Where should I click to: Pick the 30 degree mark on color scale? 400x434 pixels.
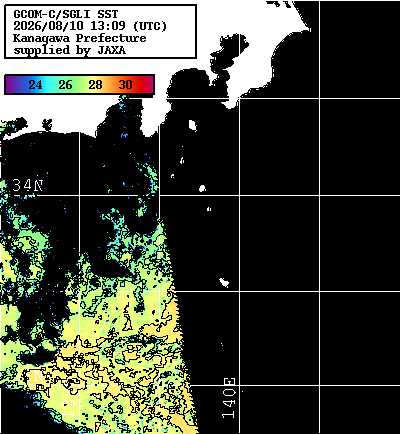[125, 85]
